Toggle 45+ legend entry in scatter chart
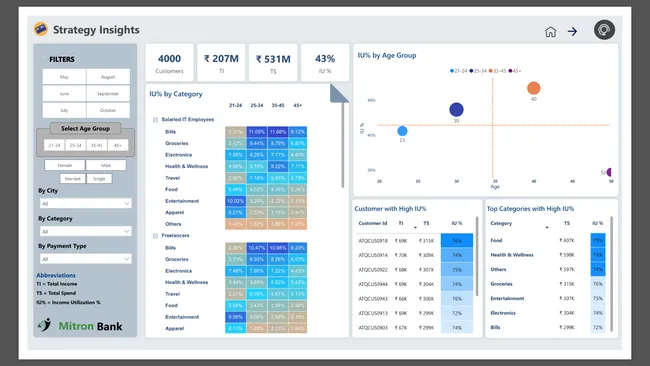The width and height of the screenshot is (650, 366). 514,71
